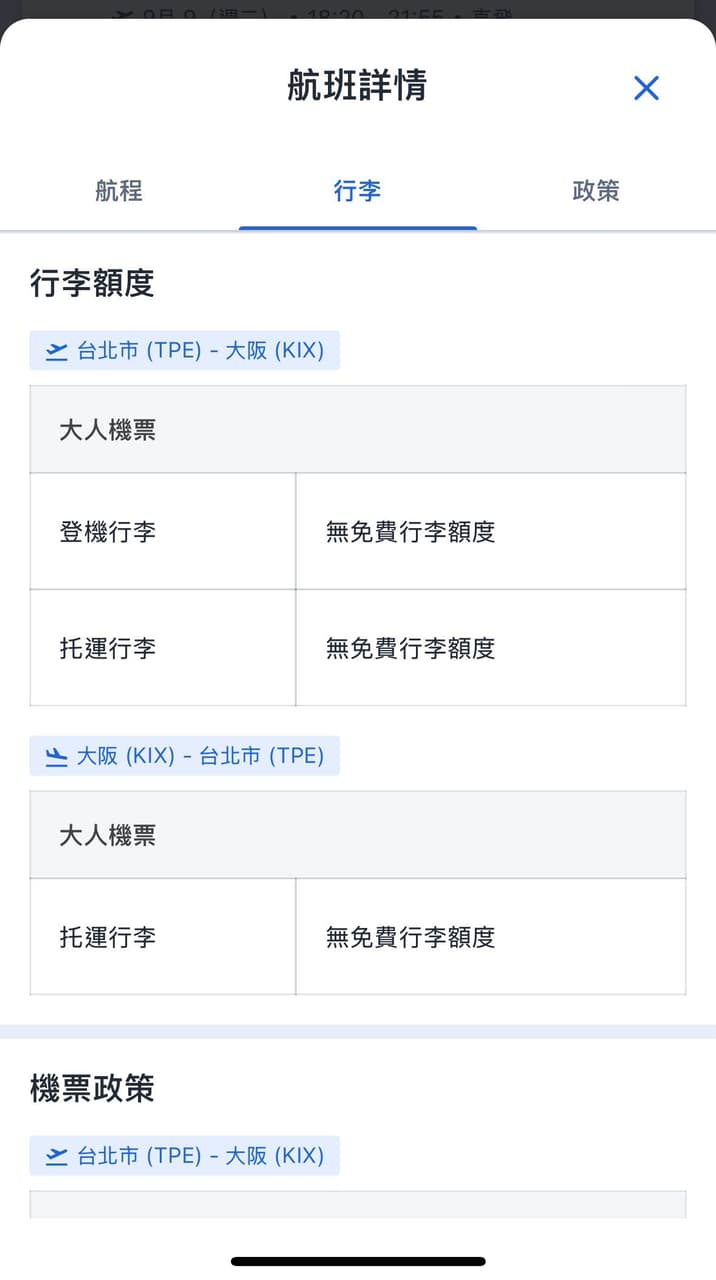Click the 大阪 (KIX) - 台北市 (TPE) route tag
The image size is (716, 1280).
pos(184,756)
